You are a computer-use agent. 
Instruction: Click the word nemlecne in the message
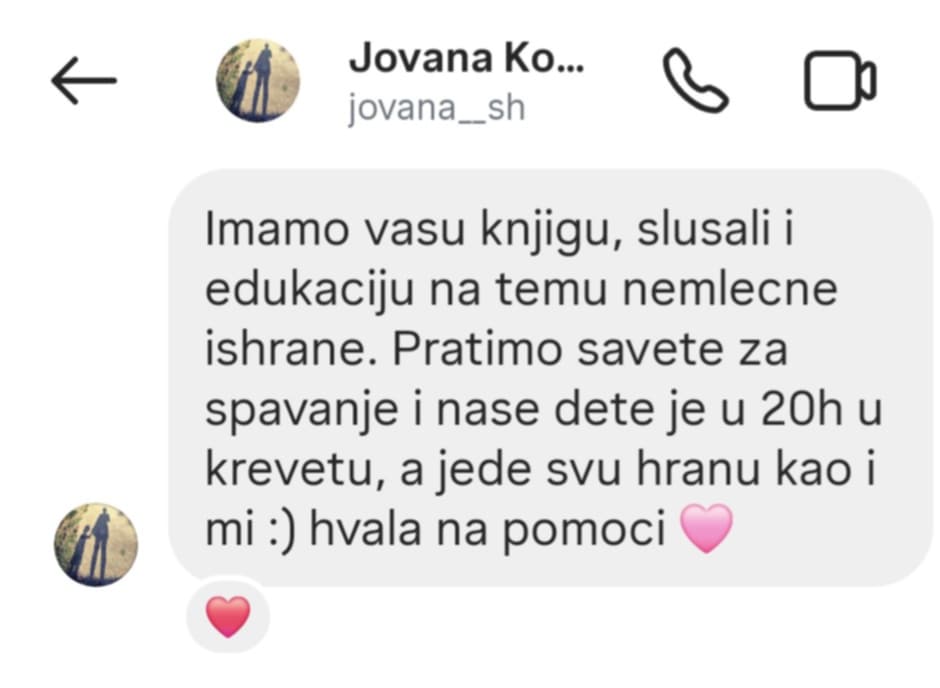pos(730,290)
